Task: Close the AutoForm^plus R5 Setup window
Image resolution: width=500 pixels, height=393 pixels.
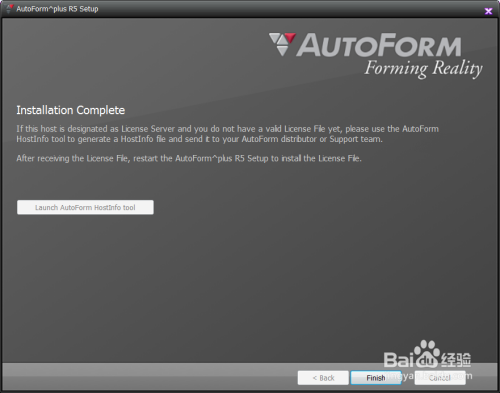Action: click(x=488, y=11)
